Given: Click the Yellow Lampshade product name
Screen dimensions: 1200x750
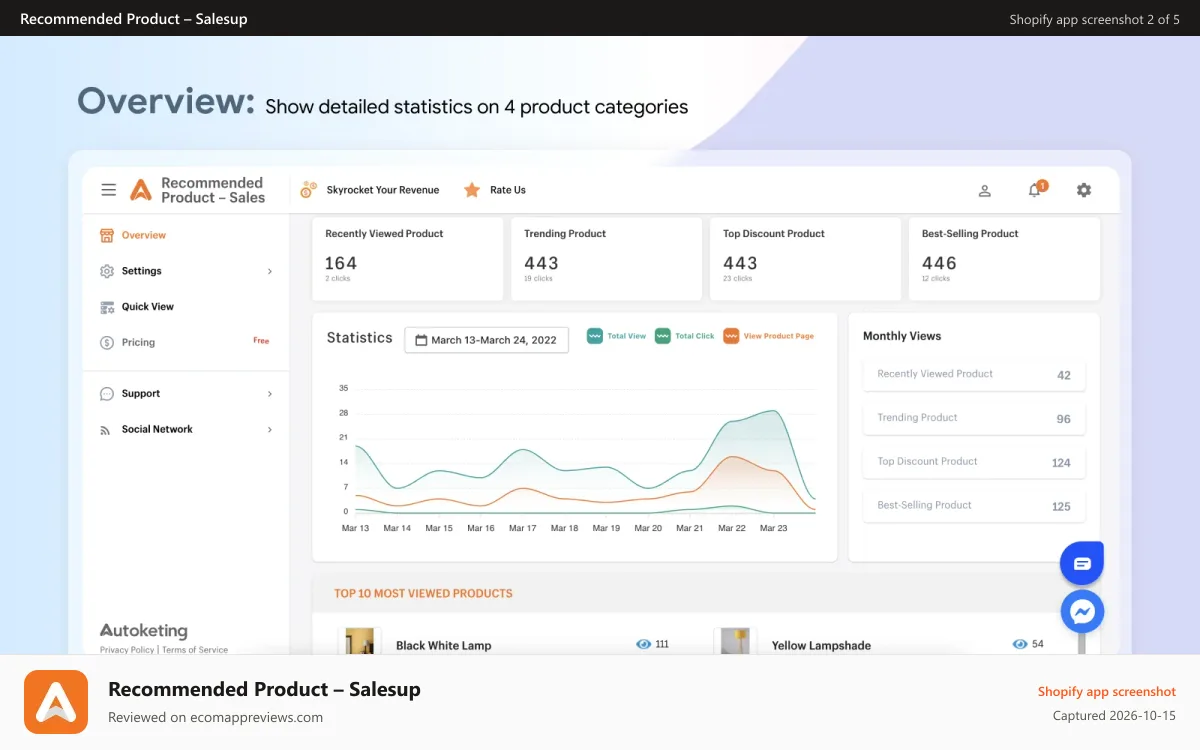Looking at the screenshot, I should pyautogui.click(x=821, y=646).
